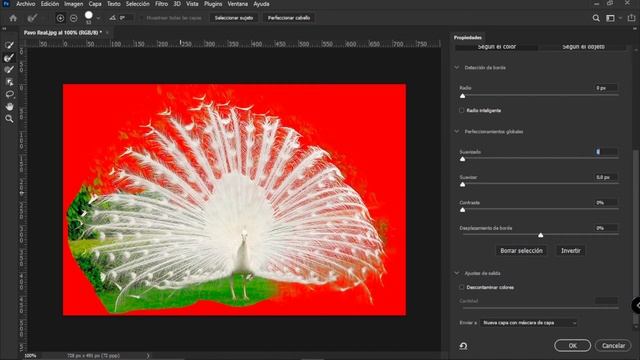
Task: Close the Pavo Real.jpg document tab
Action: (107, 32)
